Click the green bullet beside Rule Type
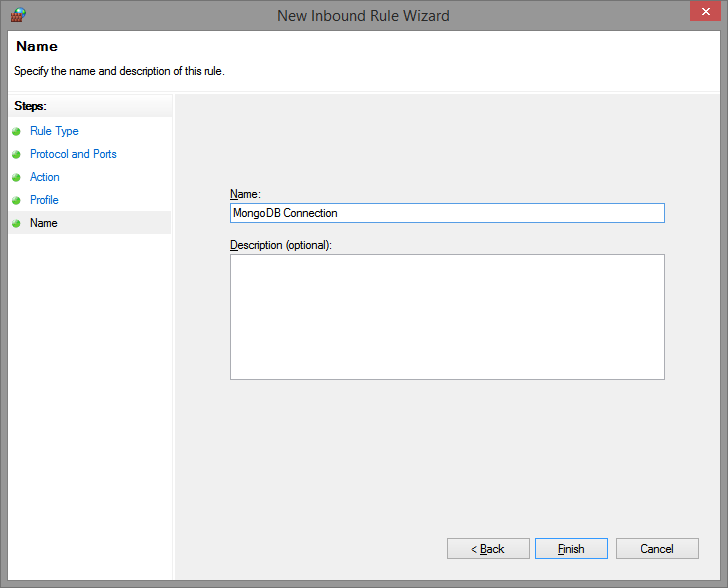728x588 pixels. pos(16,131)
